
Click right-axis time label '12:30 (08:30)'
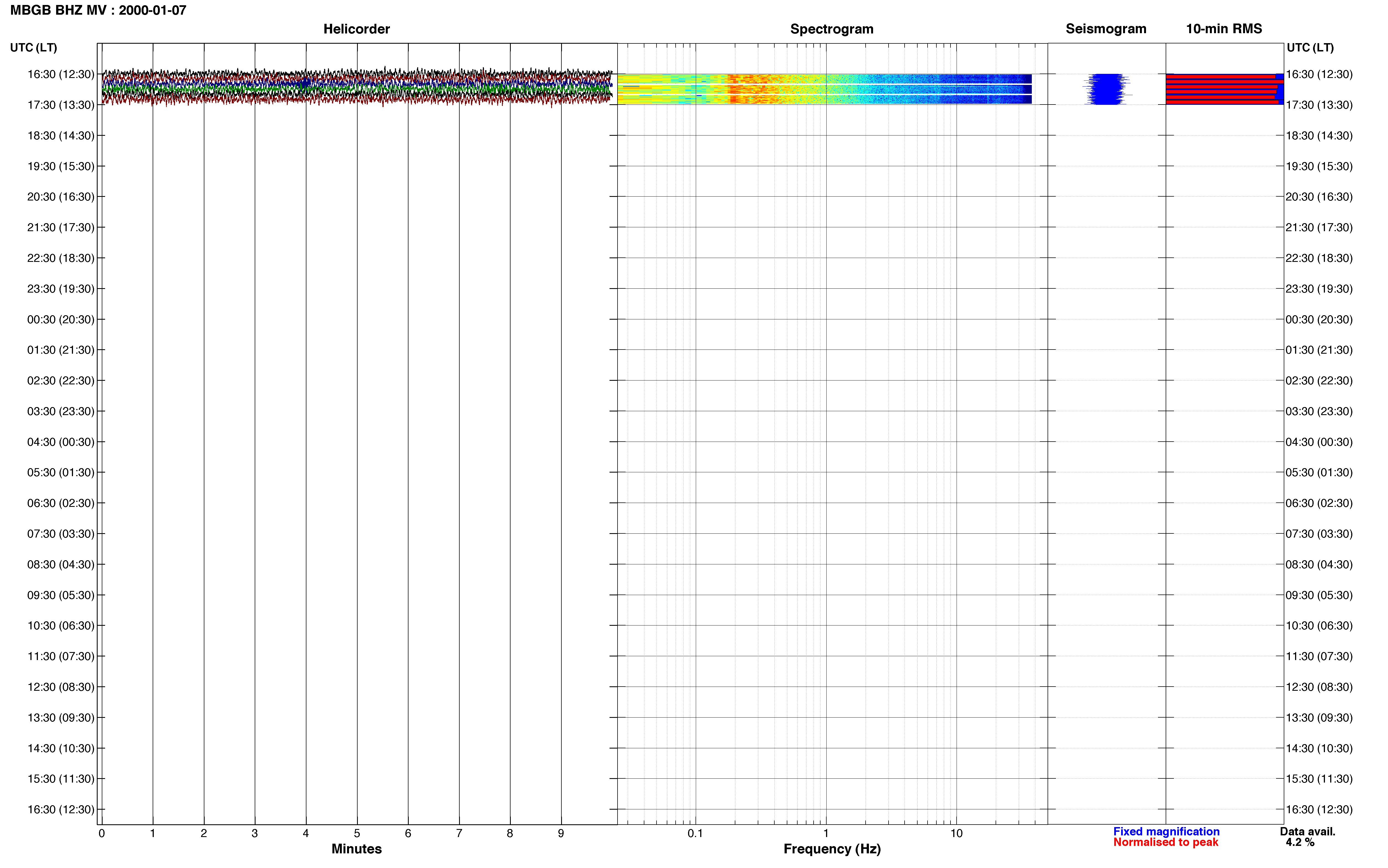click(x=1319, y=687)
